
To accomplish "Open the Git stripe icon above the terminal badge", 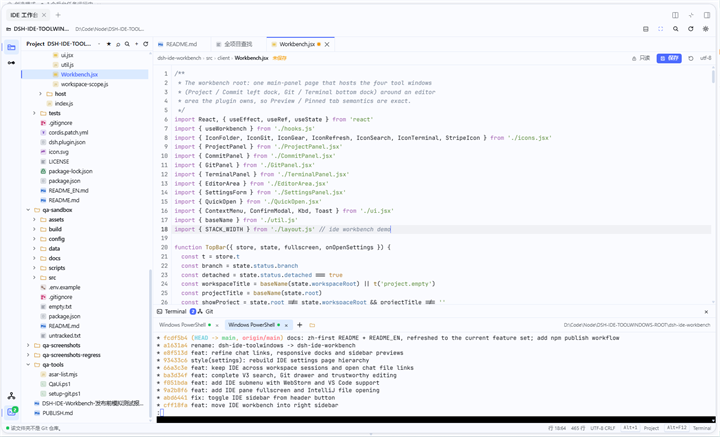I will (11, 396).
